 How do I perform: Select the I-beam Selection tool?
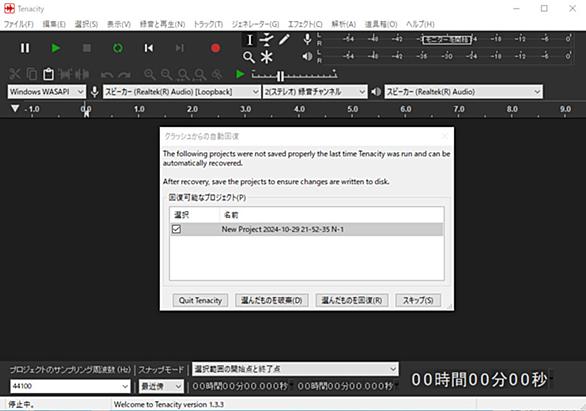tap(249, 39)
